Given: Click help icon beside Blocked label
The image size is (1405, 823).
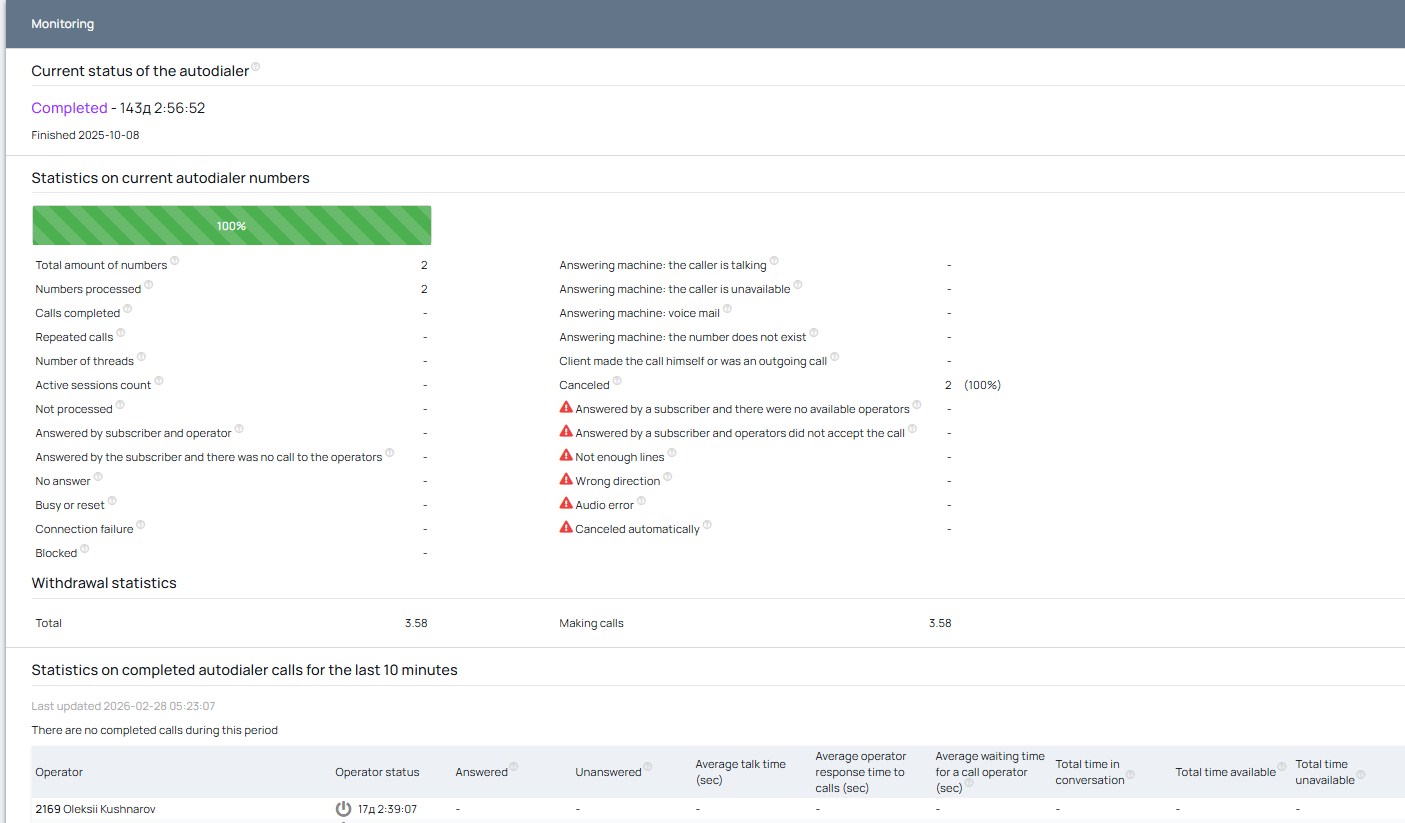Looking at the screenshot, I should click(x=85, y=549).
